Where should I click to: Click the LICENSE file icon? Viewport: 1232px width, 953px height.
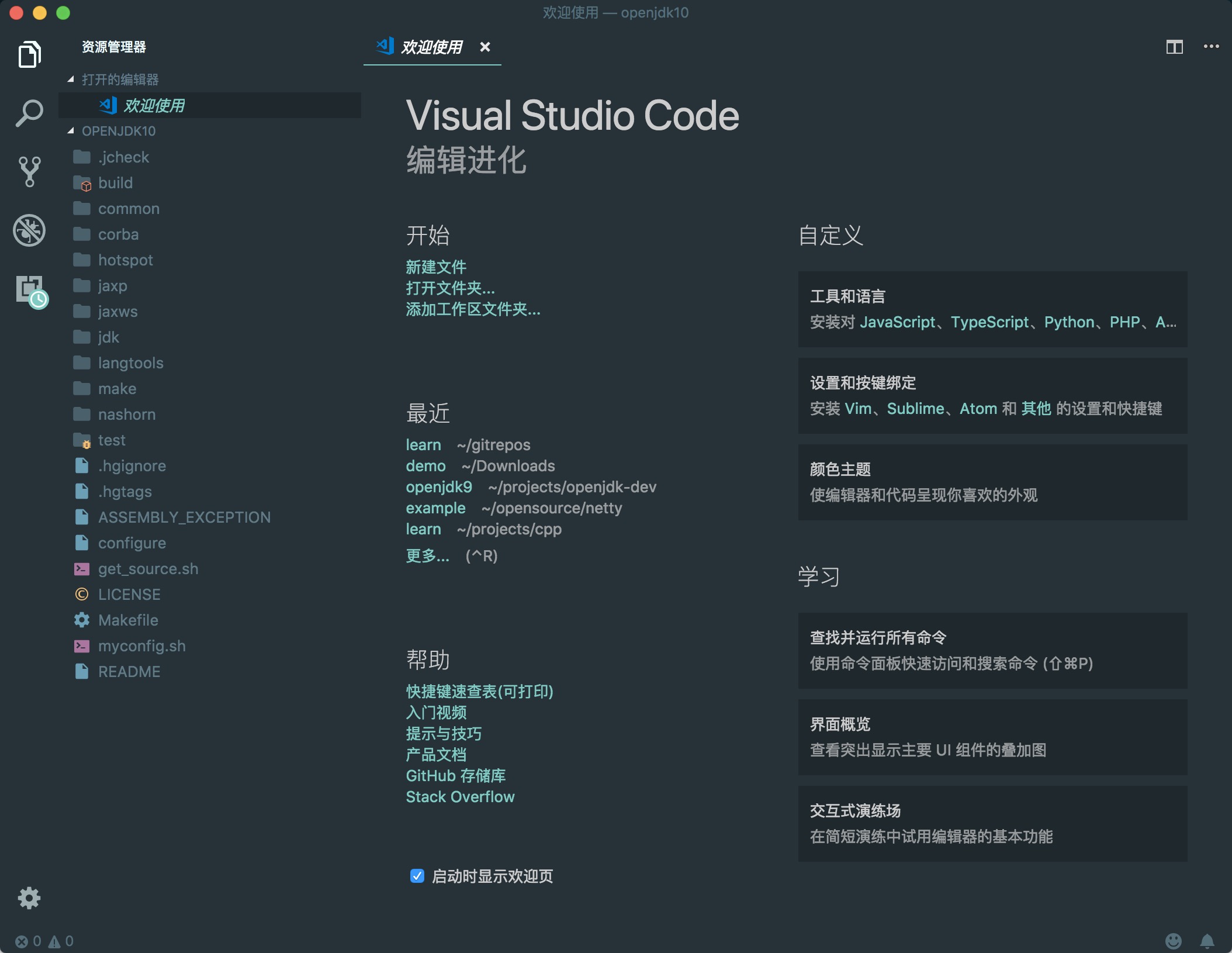(x=82, y=595)
